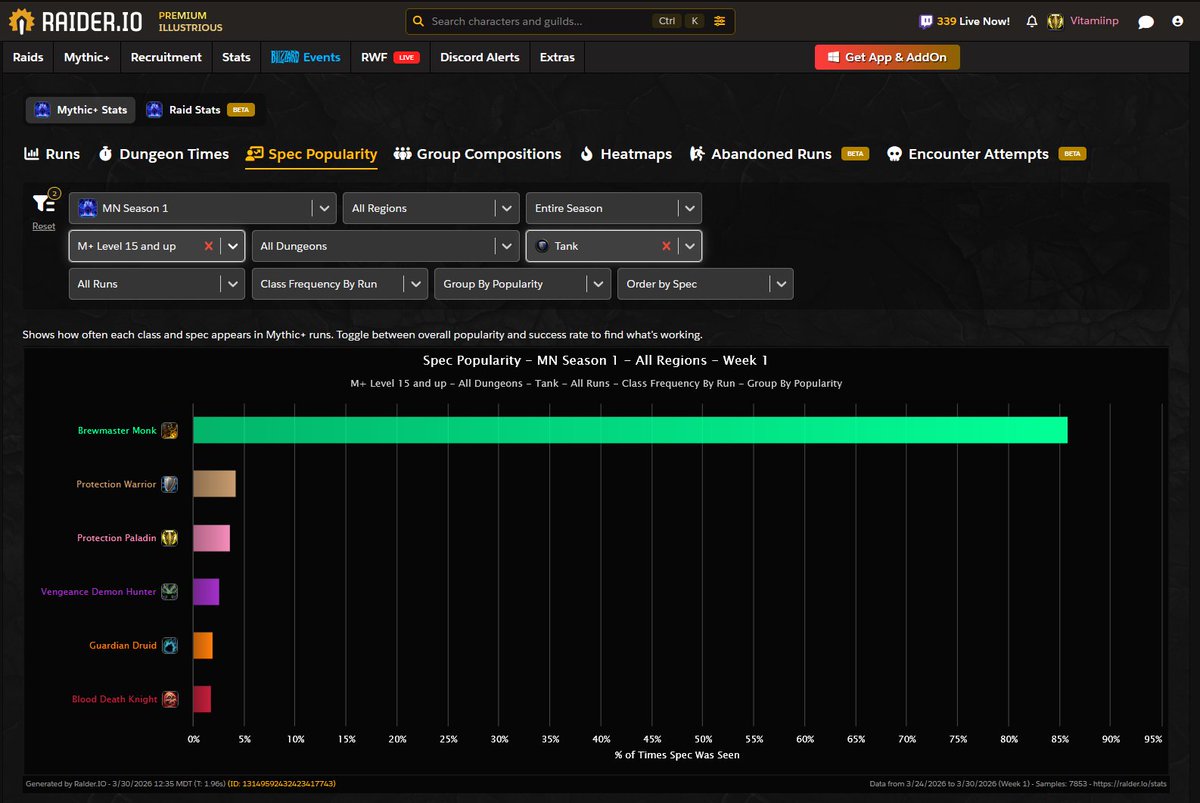Viewport: 1200px width, 803px height.
Task: Switch to Heatmaps tab
Action: click(x=625, y=154)
